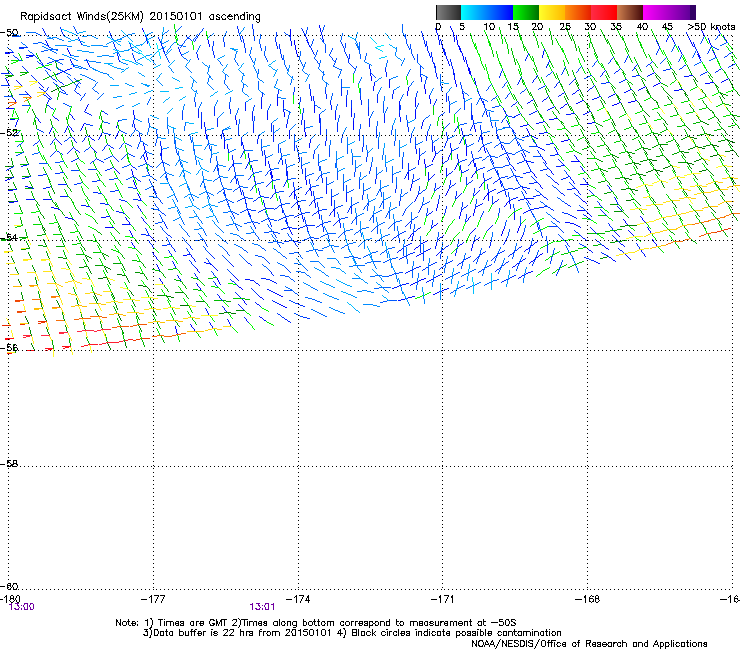740x650 pixels.
Task: Click the -180 longitude axis label
Action: click(x=10, y=599)
